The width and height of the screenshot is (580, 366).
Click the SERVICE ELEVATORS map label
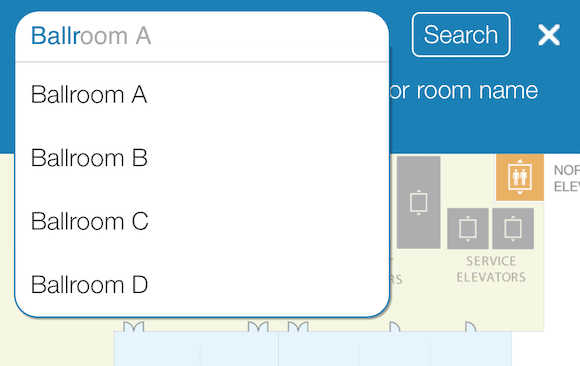point(491,269)
